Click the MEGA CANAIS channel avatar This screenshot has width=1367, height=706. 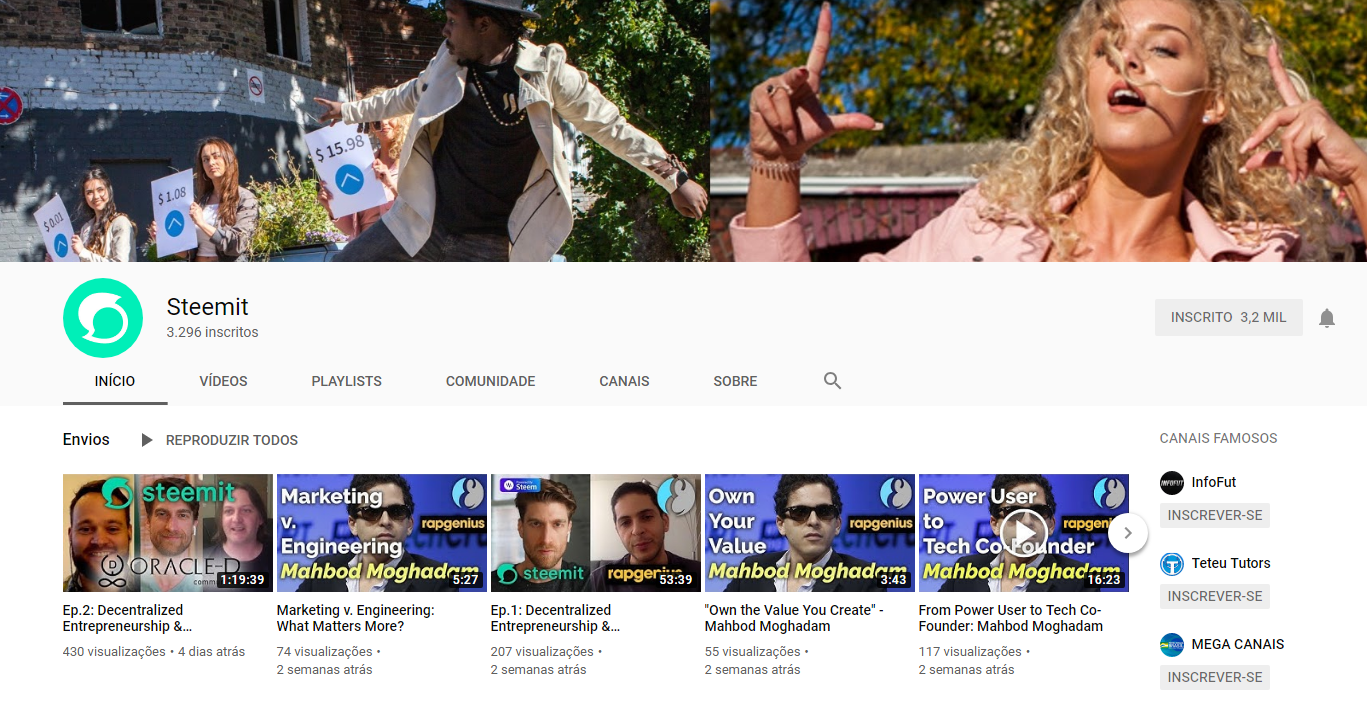[1172, 645]
